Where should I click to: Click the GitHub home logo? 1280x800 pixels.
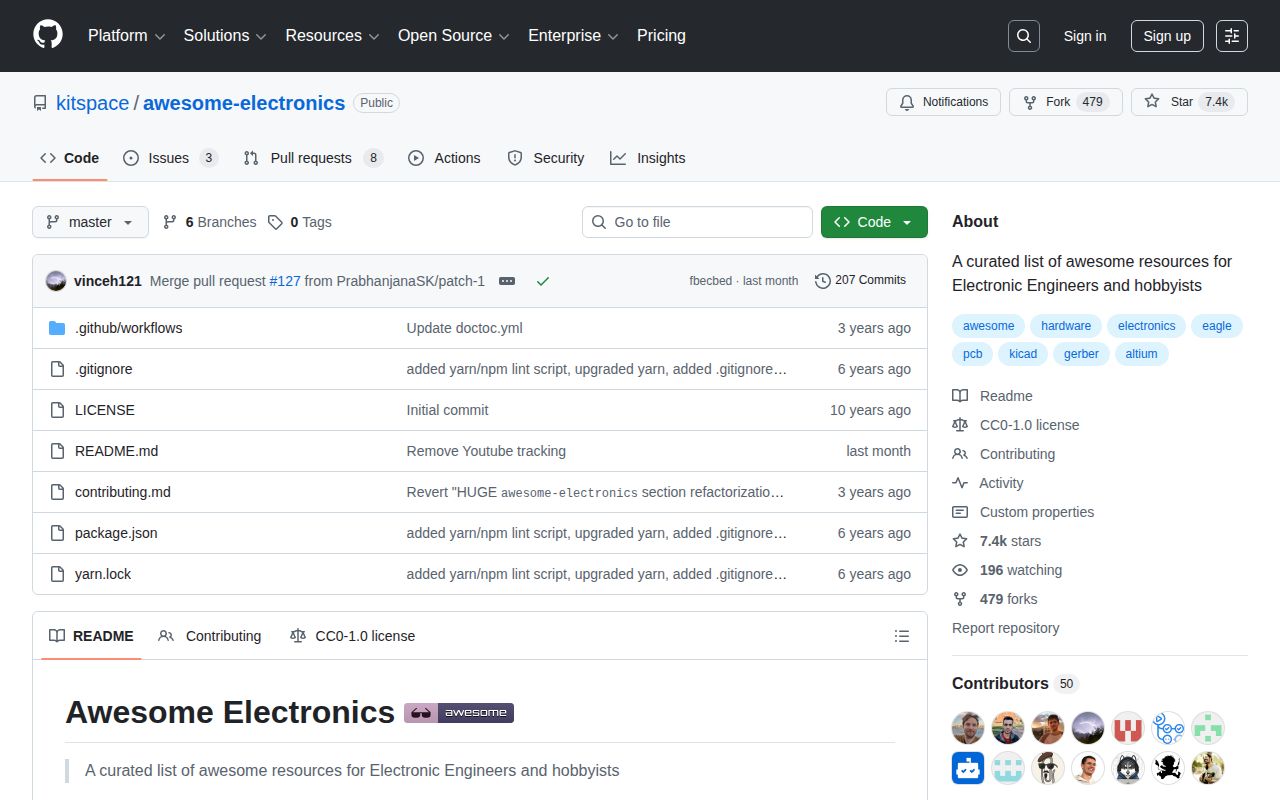[47, 36]
